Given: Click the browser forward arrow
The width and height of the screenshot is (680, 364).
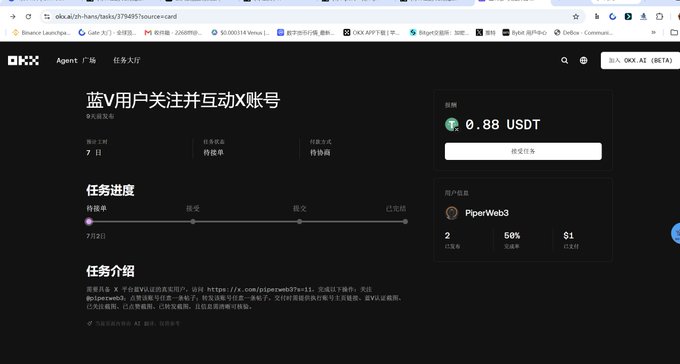Looking at the screenshot, I should [x=13, y=16].
